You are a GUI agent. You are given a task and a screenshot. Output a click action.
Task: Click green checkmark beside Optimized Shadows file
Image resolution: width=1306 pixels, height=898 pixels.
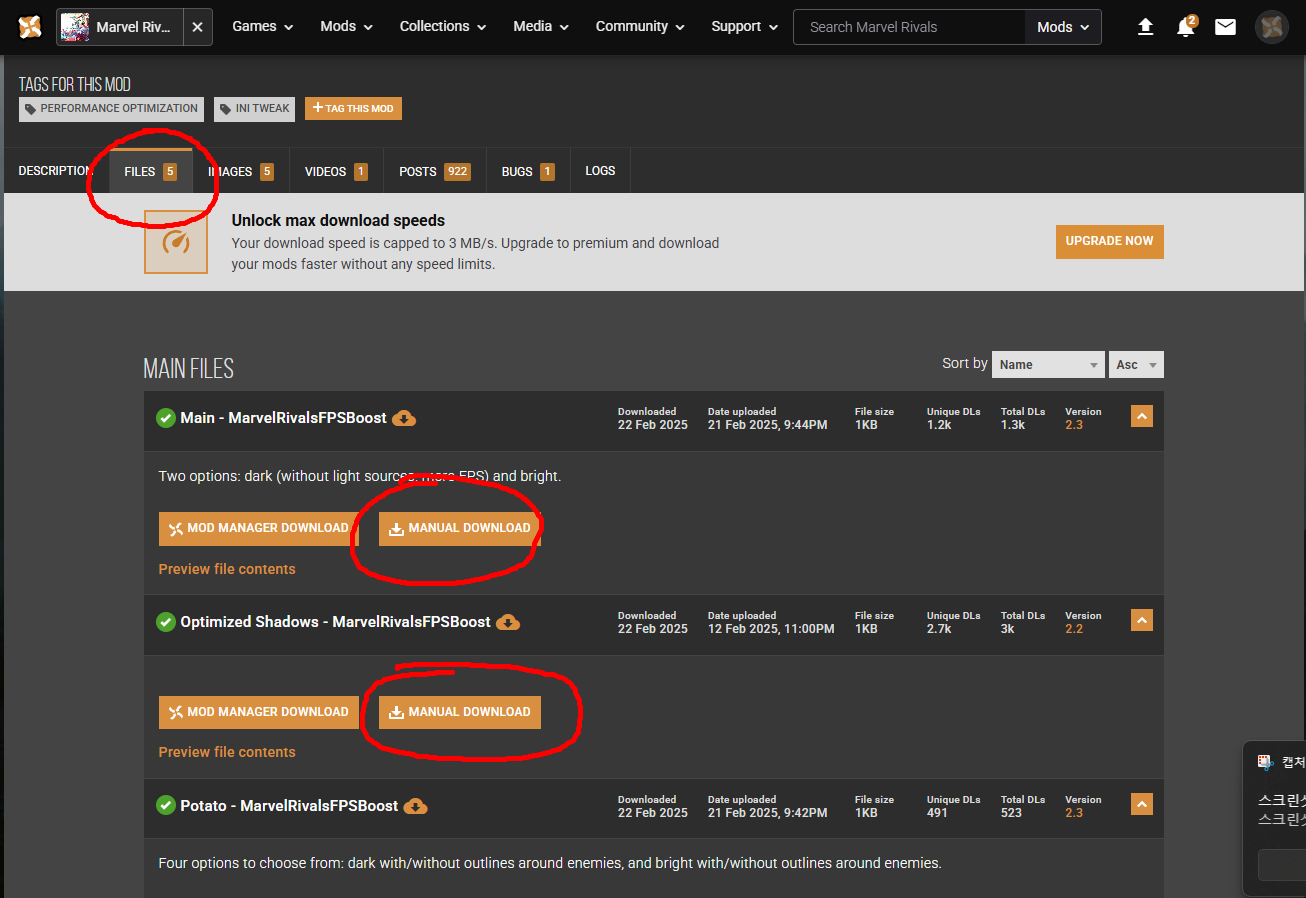click(x=166, y=622)
